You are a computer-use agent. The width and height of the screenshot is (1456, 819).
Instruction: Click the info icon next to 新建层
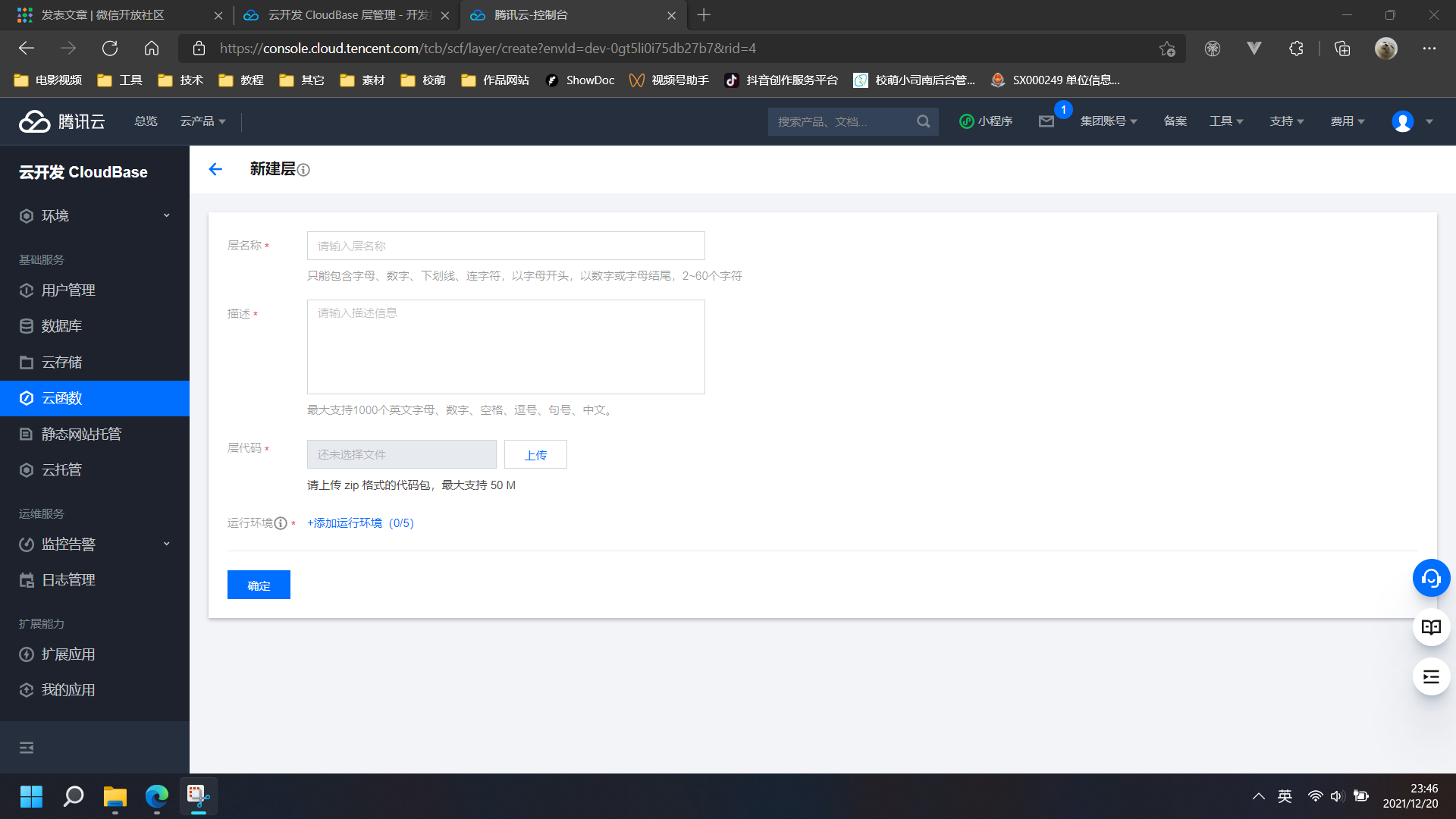tap(303, 170)
